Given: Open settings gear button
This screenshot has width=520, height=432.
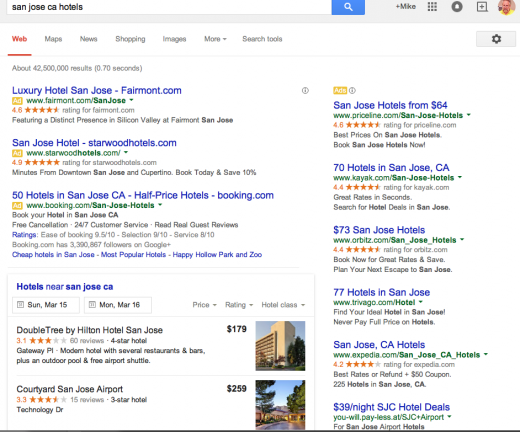Looking at the screenshot, I should 496,39.
